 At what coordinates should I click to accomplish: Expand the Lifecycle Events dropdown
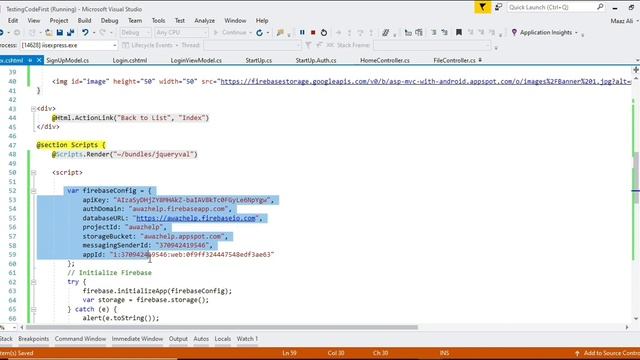[x=177, y=45]
